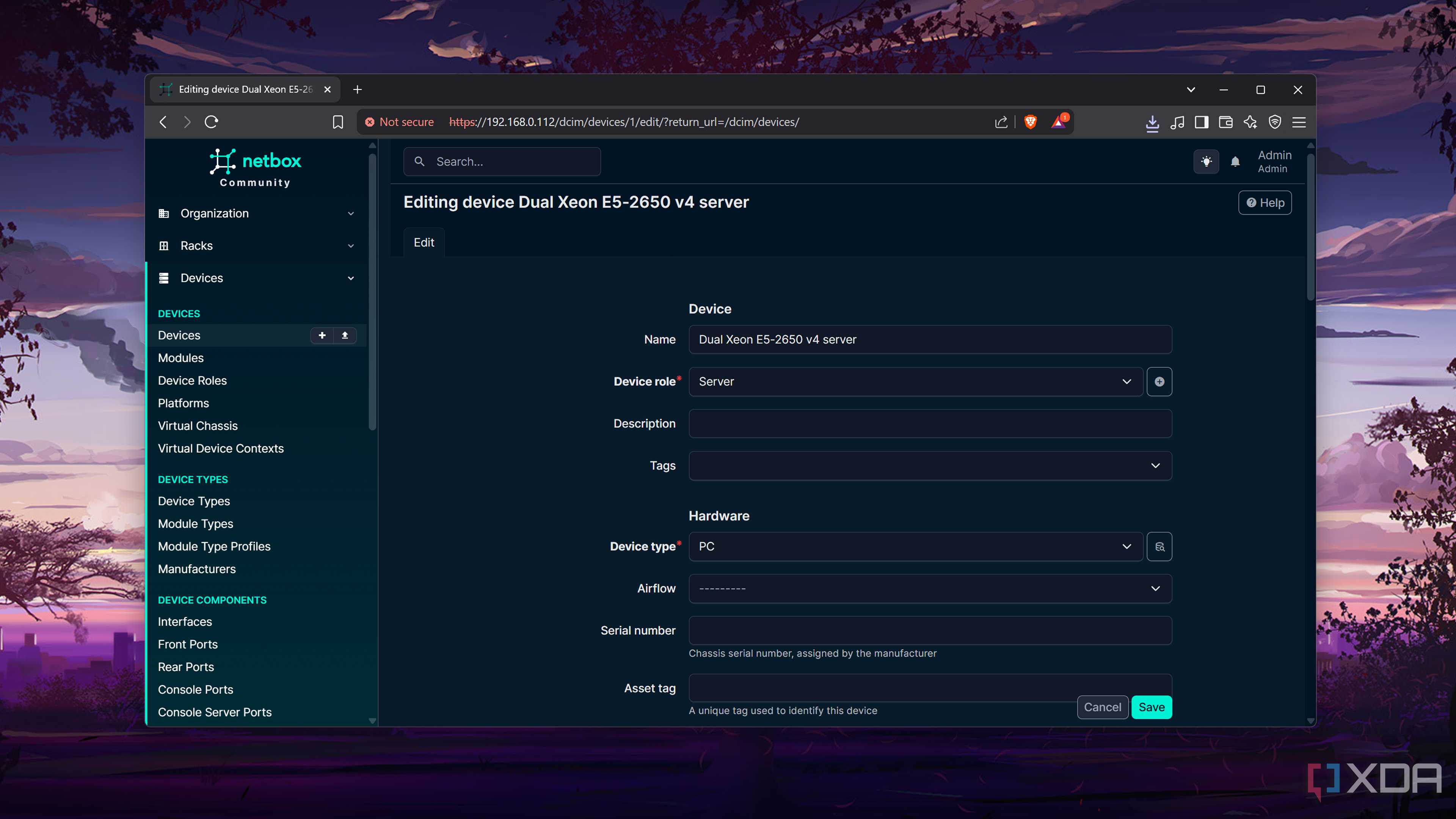This screenshot has width=1456, height=819.
Task: Open the browser hamburger menu
Action: 1299,122
